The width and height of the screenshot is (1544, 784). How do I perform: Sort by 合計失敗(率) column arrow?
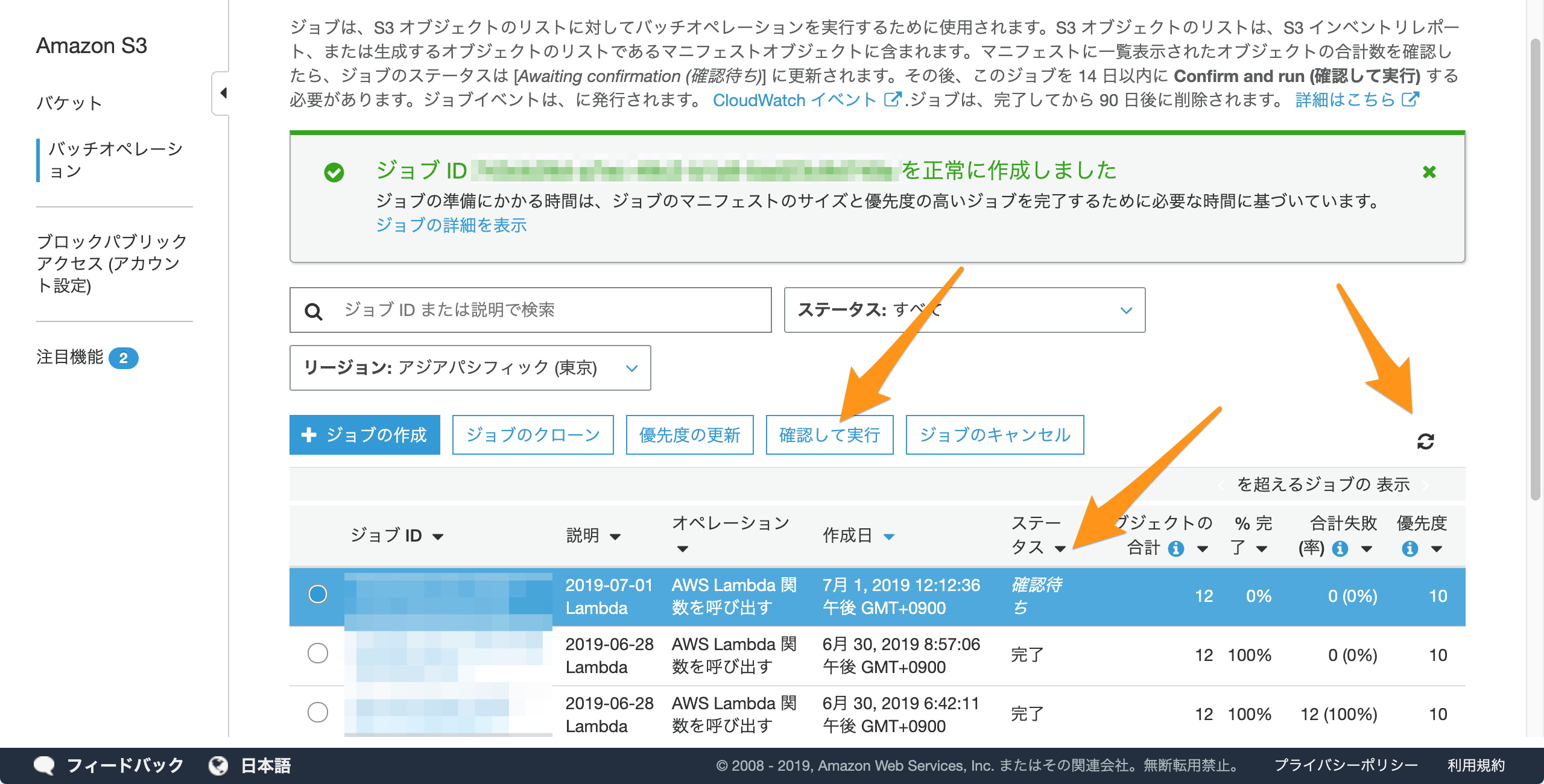click(1367, 549)
